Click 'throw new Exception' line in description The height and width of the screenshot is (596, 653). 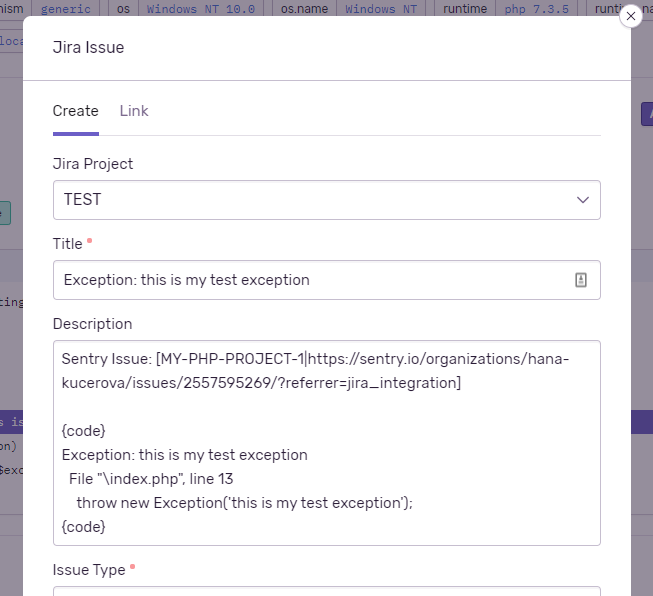coord(244,503)
